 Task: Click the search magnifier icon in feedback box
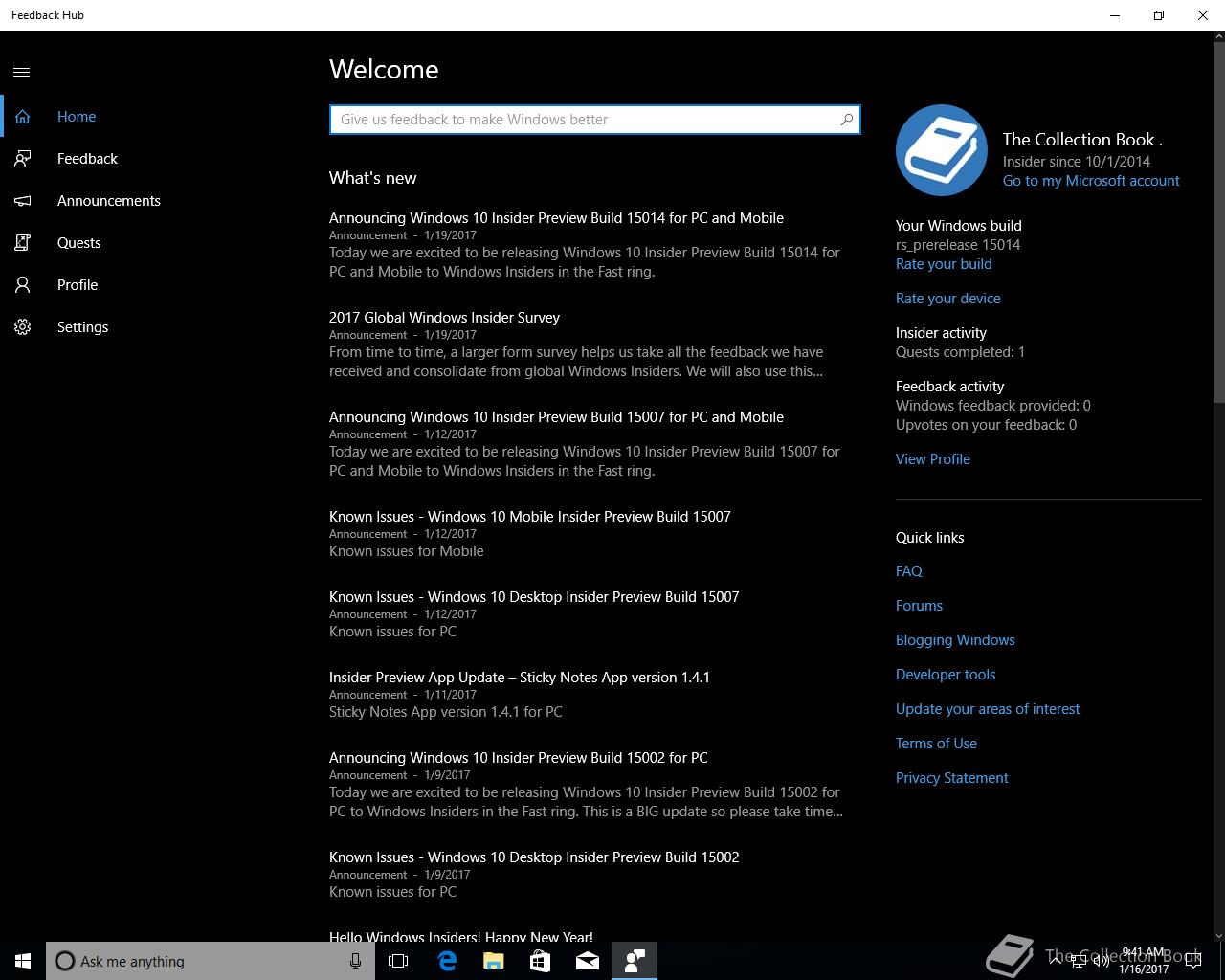tap(847, 120)
